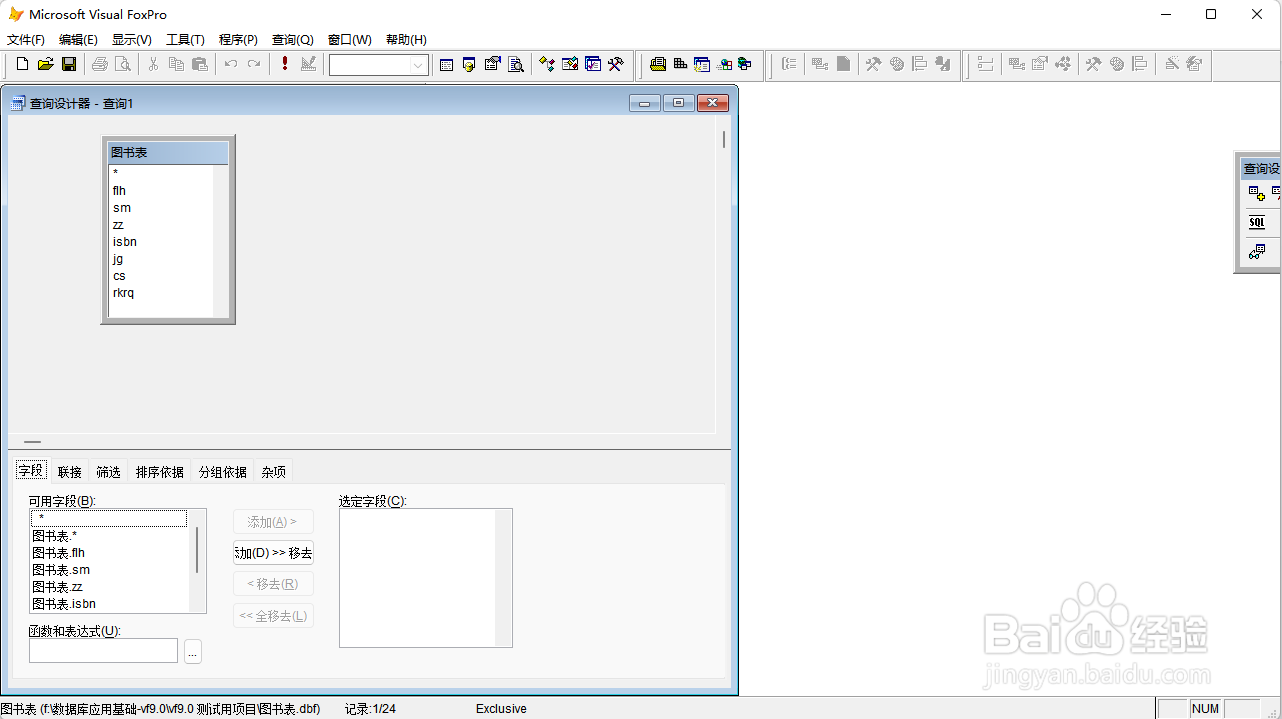This screenshot has height=719, width=1282.
Task: Click the Print icon in toolbar
Action: [x=99, y=64]
